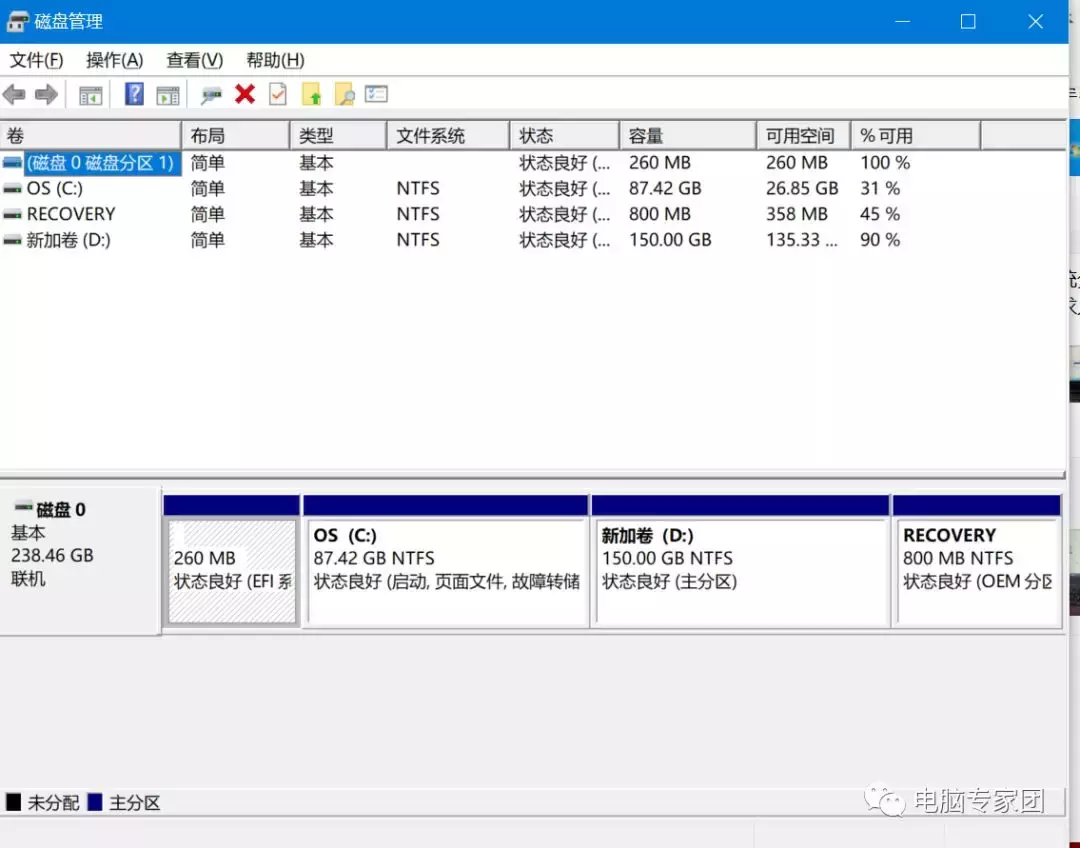1080x848 pixels.
Task: Click the properties checkmark page icon
Action: pos(278,95)
